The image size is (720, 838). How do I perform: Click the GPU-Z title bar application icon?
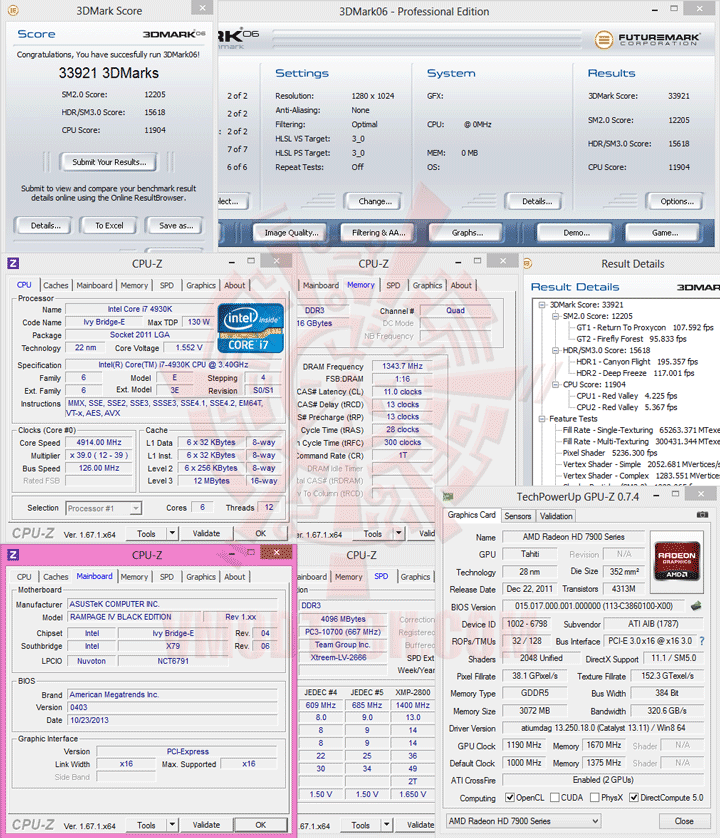pos(448,496)
